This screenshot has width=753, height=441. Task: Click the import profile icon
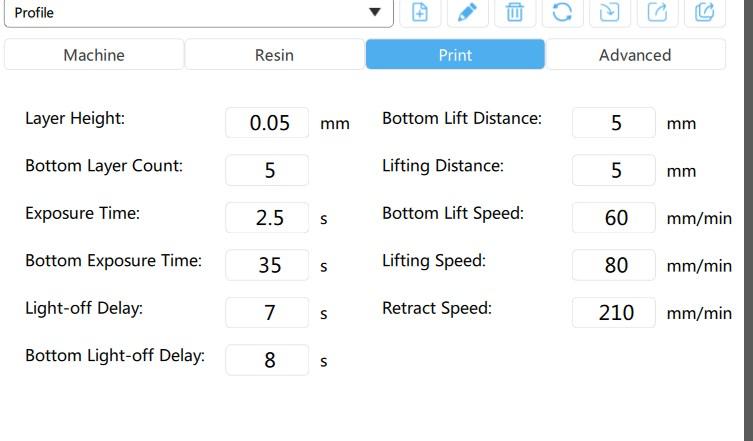[610, 12]
